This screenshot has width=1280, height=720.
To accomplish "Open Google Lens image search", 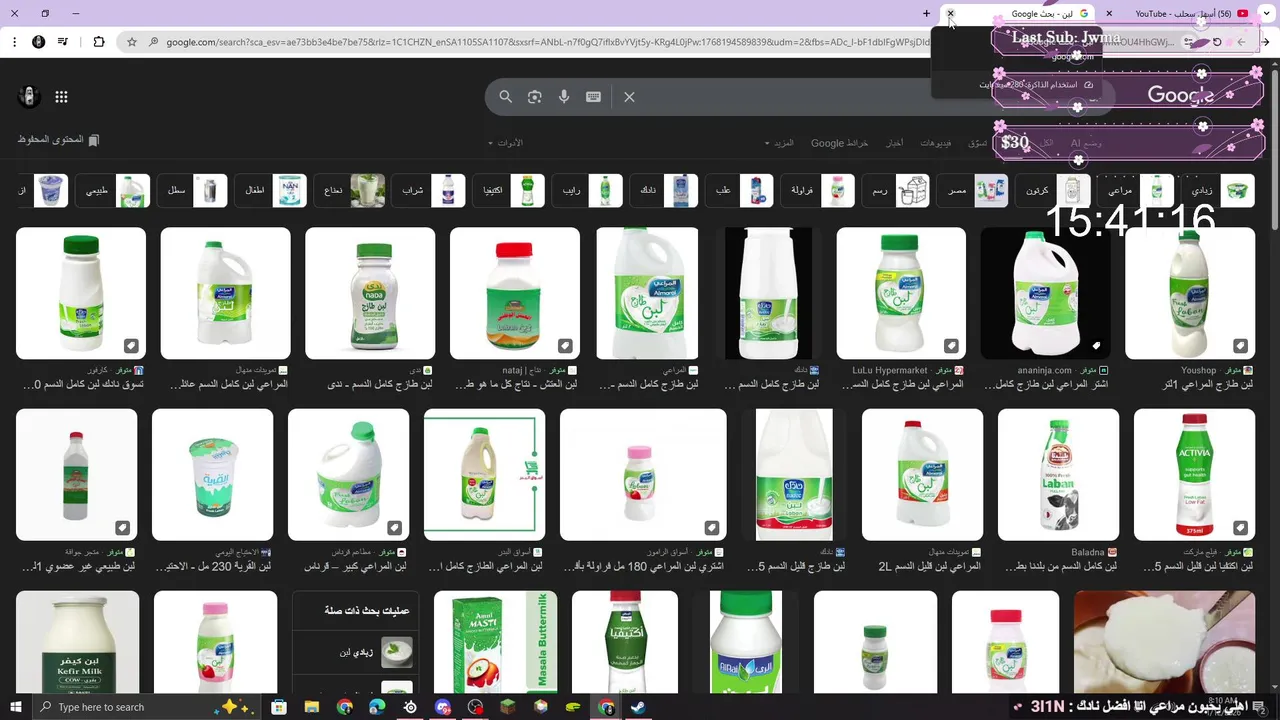I will coord(535,97).
